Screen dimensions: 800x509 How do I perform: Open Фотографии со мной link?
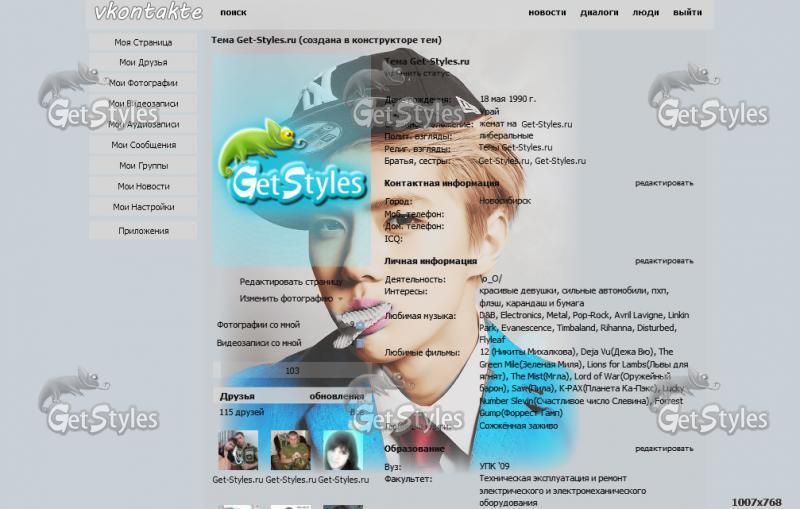click(x=258, y=325)
